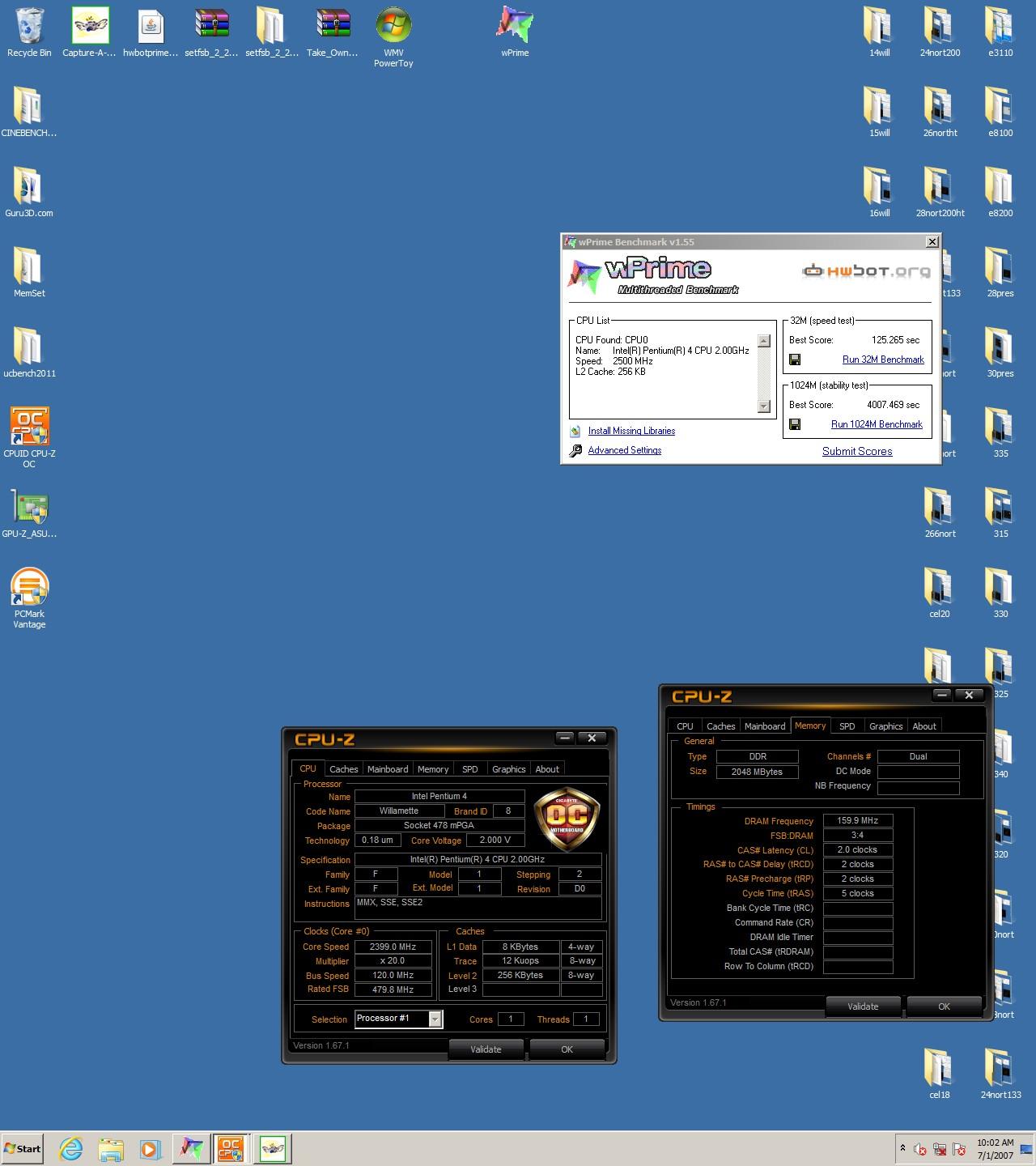Click the Core Speed value 2399.0 MHz

(393, 947)
